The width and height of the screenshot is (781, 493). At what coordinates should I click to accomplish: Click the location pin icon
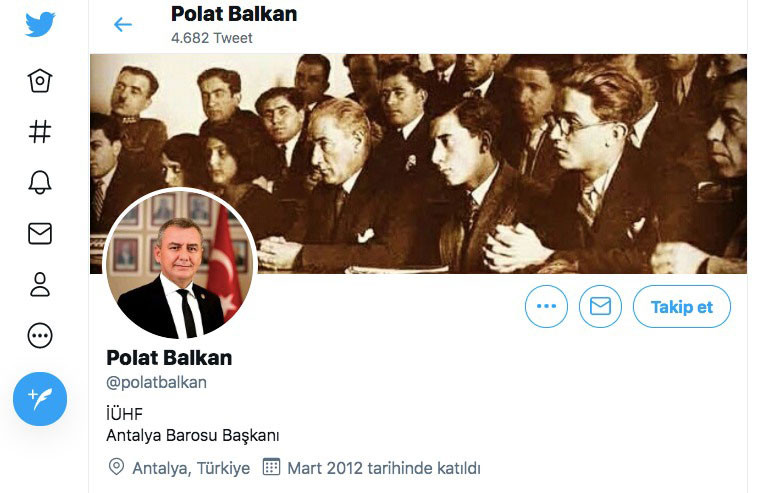[x=116, y=467]
